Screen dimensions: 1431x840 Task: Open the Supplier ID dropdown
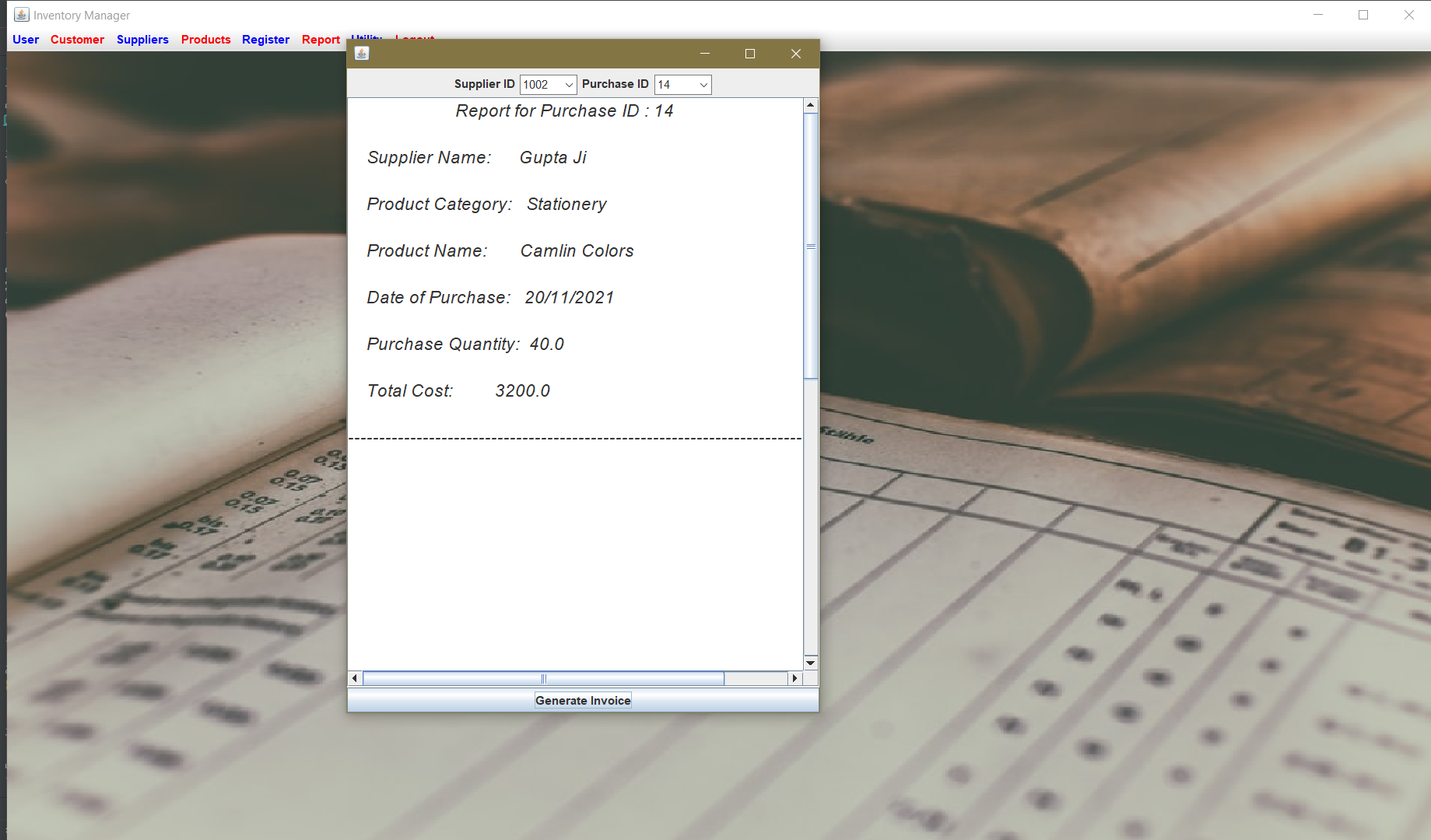click(548, 84)
